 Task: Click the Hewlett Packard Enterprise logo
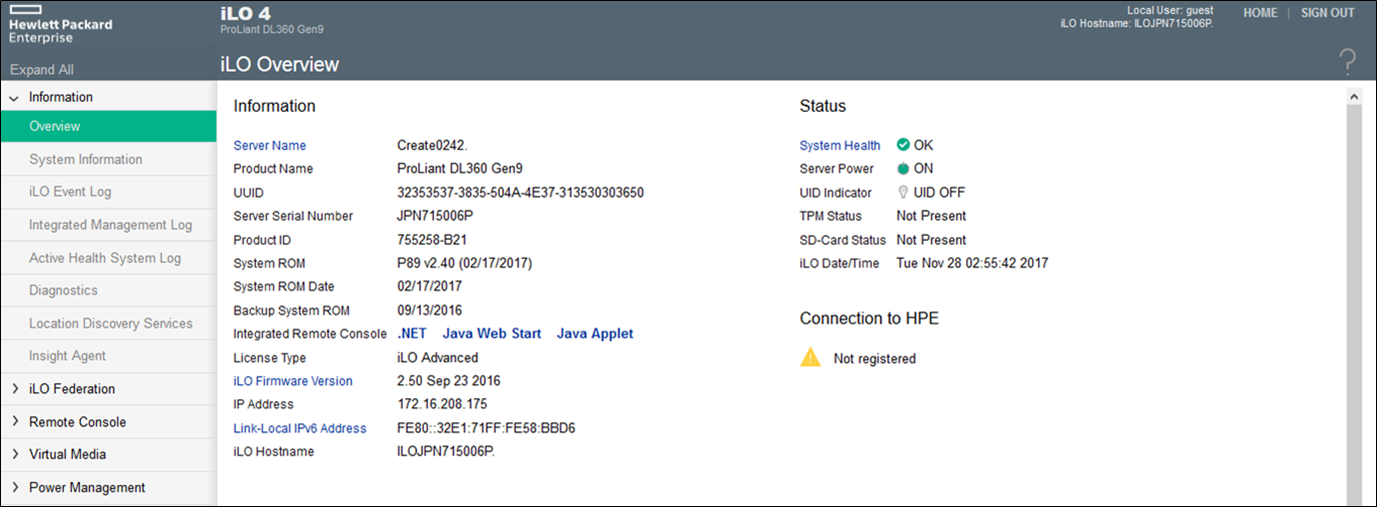pyautogui.click(x=60, y=25)
